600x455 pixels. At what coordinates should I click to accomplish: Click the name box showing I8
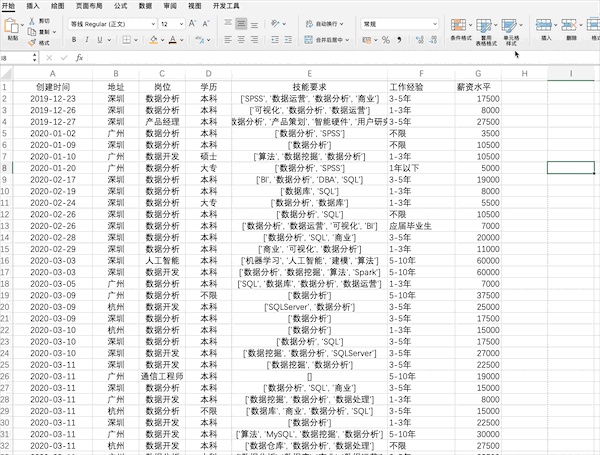click(17, 58)
